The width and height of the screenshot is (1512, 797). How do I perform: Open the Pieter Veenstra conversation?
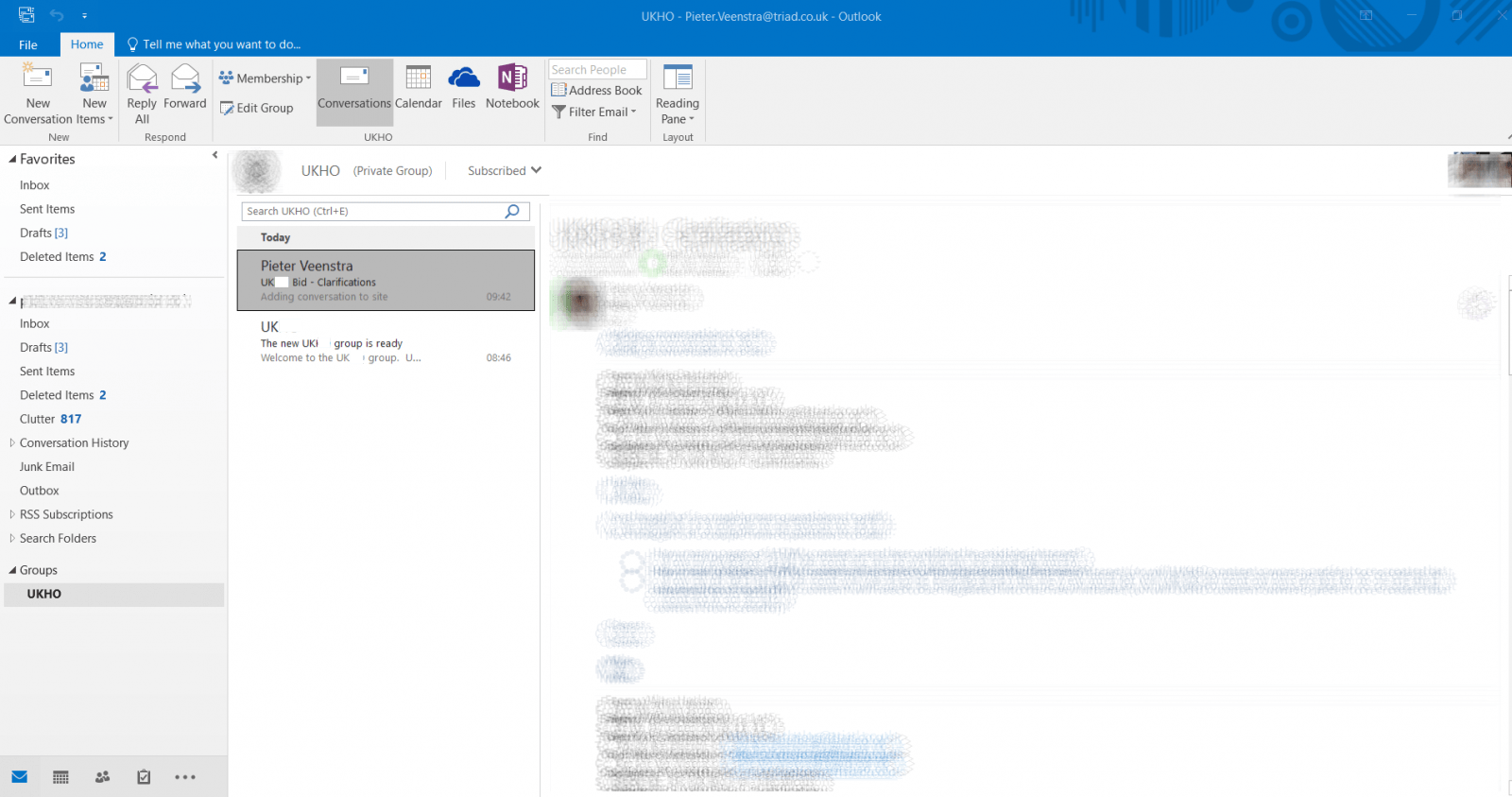386,281
